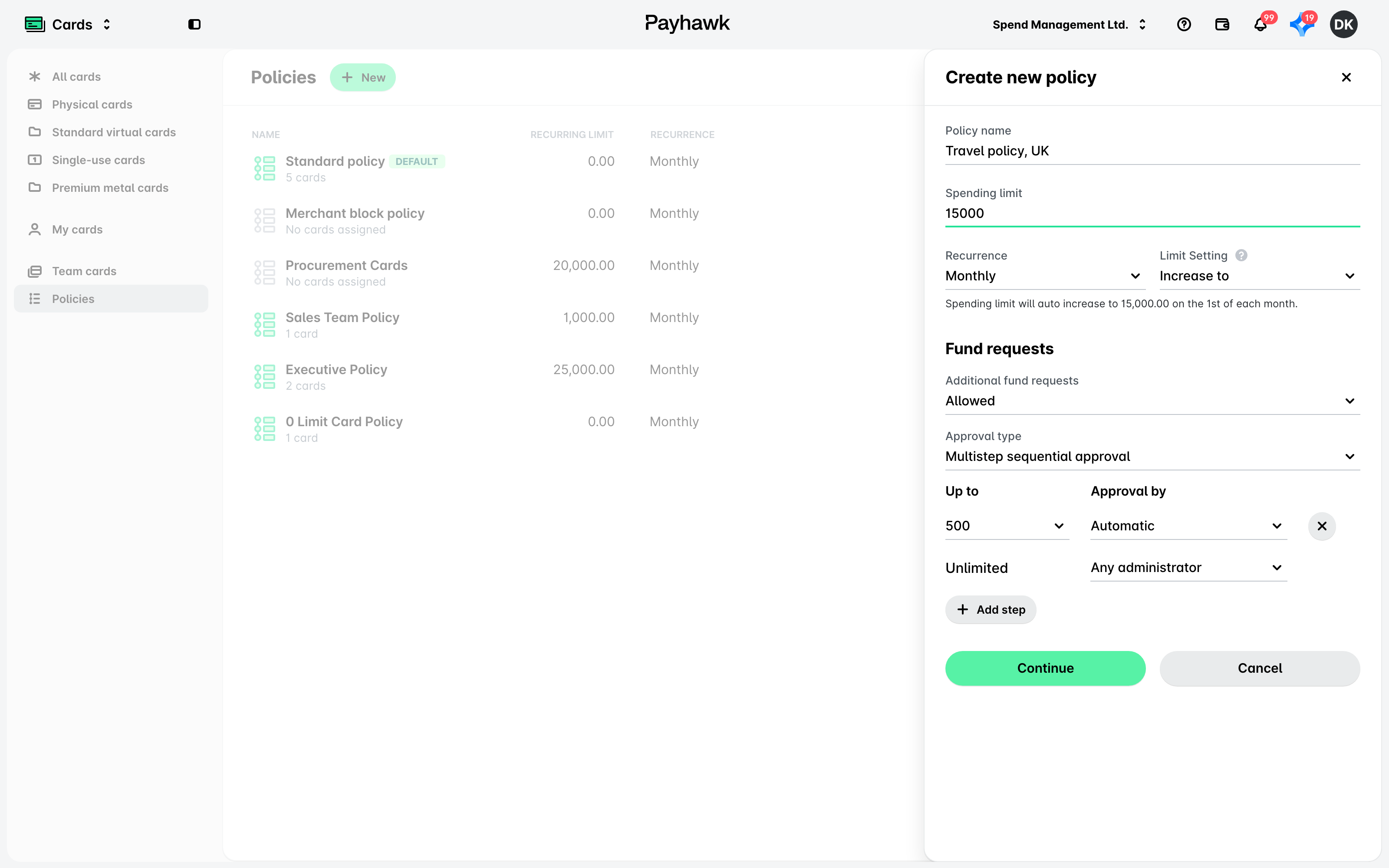Open Premium metal cards

click(111, 188)
